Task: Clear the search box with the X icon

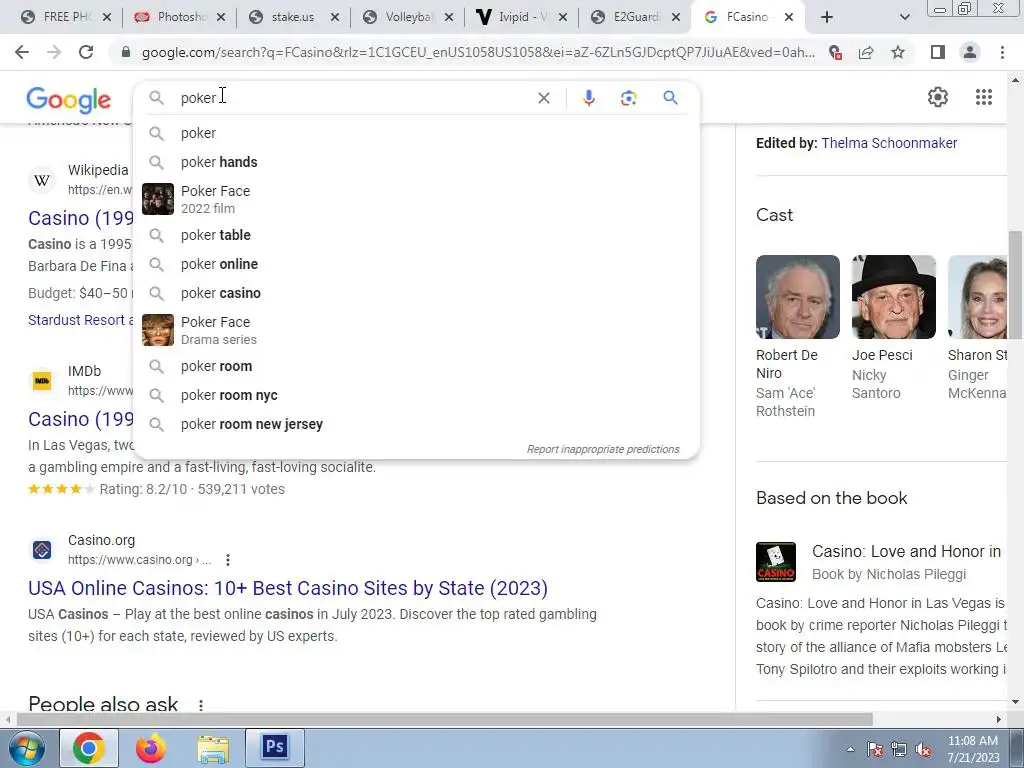Action: coord(543,98)
